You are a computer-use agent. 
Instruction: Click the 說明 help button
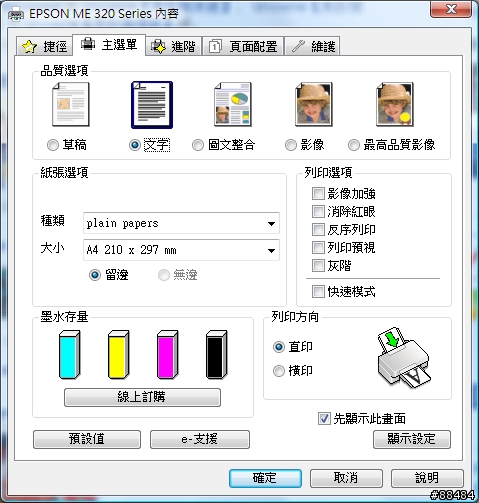(427, 478)
